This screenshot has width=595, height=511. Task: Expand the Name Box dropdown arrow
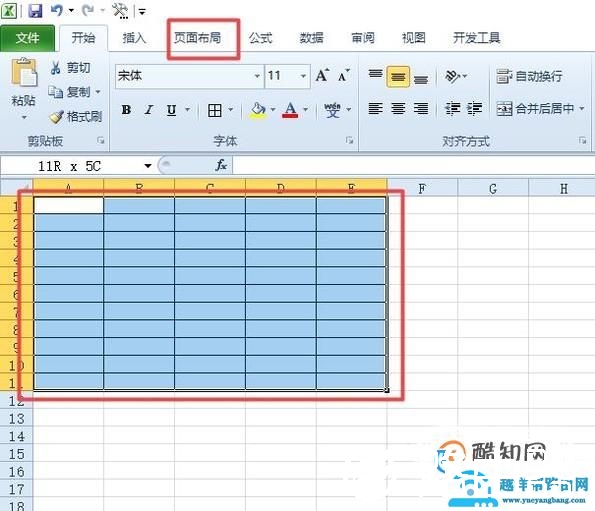(x=148, y=166)
